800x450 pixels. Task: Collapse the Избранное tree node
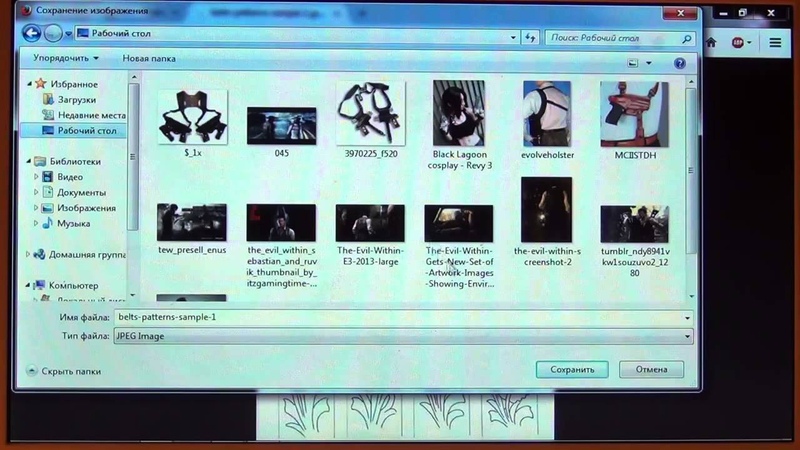click(30, 84)
